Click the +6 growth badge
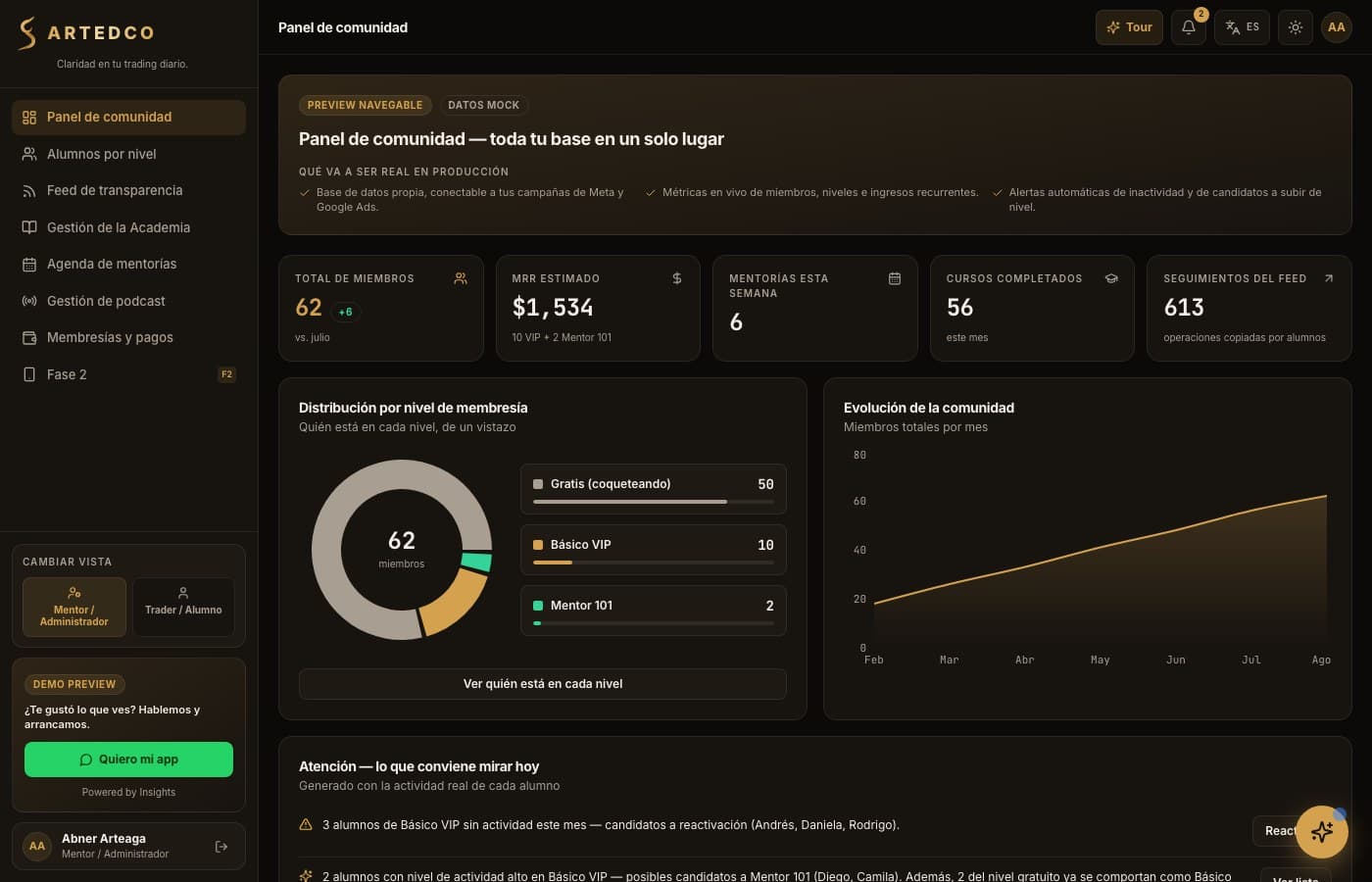The image size is (1372, 882). coord(345,312)
